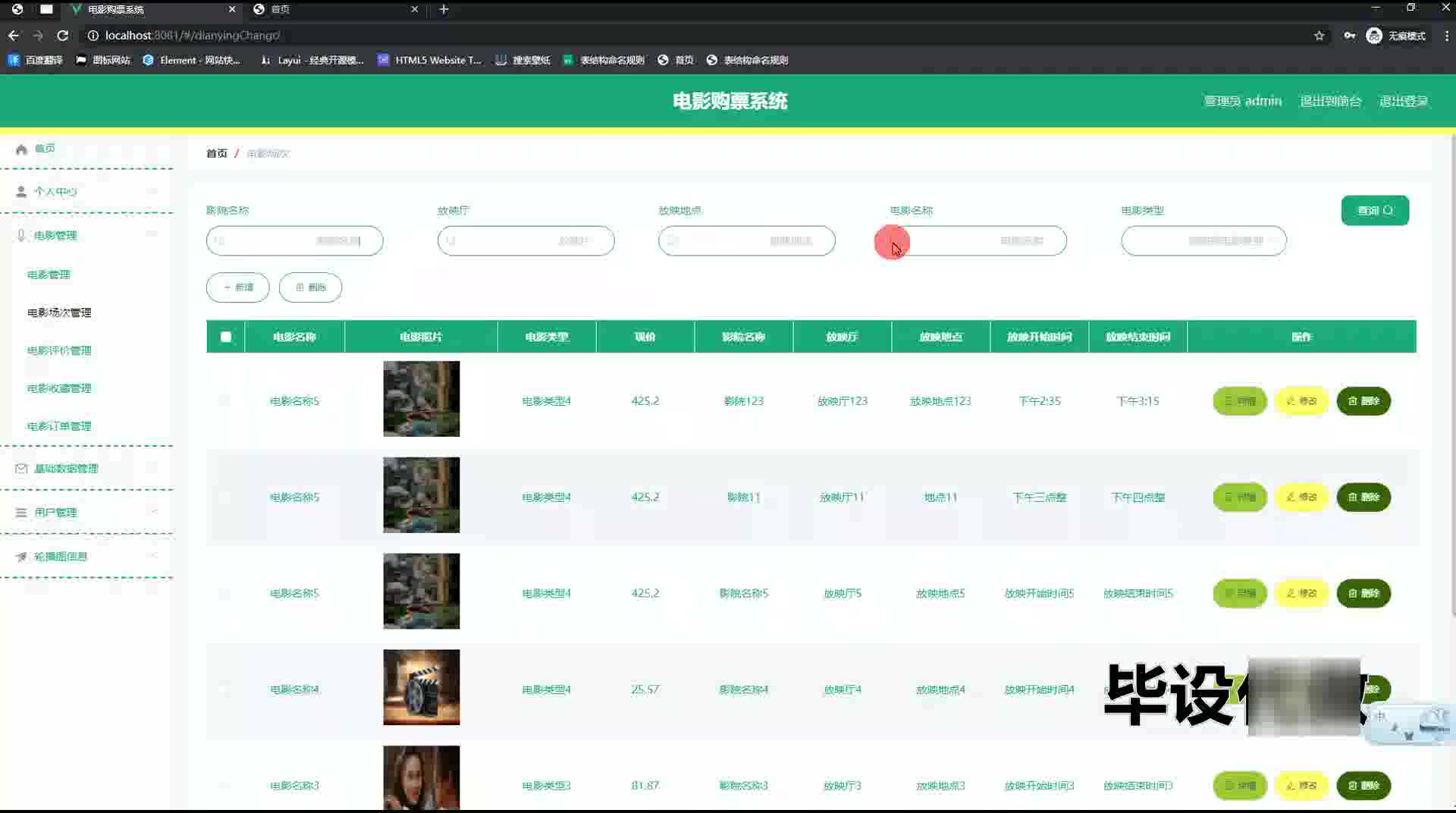The height and width of the screenshot is (813, 1456).
Task: Open a new browser tab with the plus
Action: [x=444, y=9]
